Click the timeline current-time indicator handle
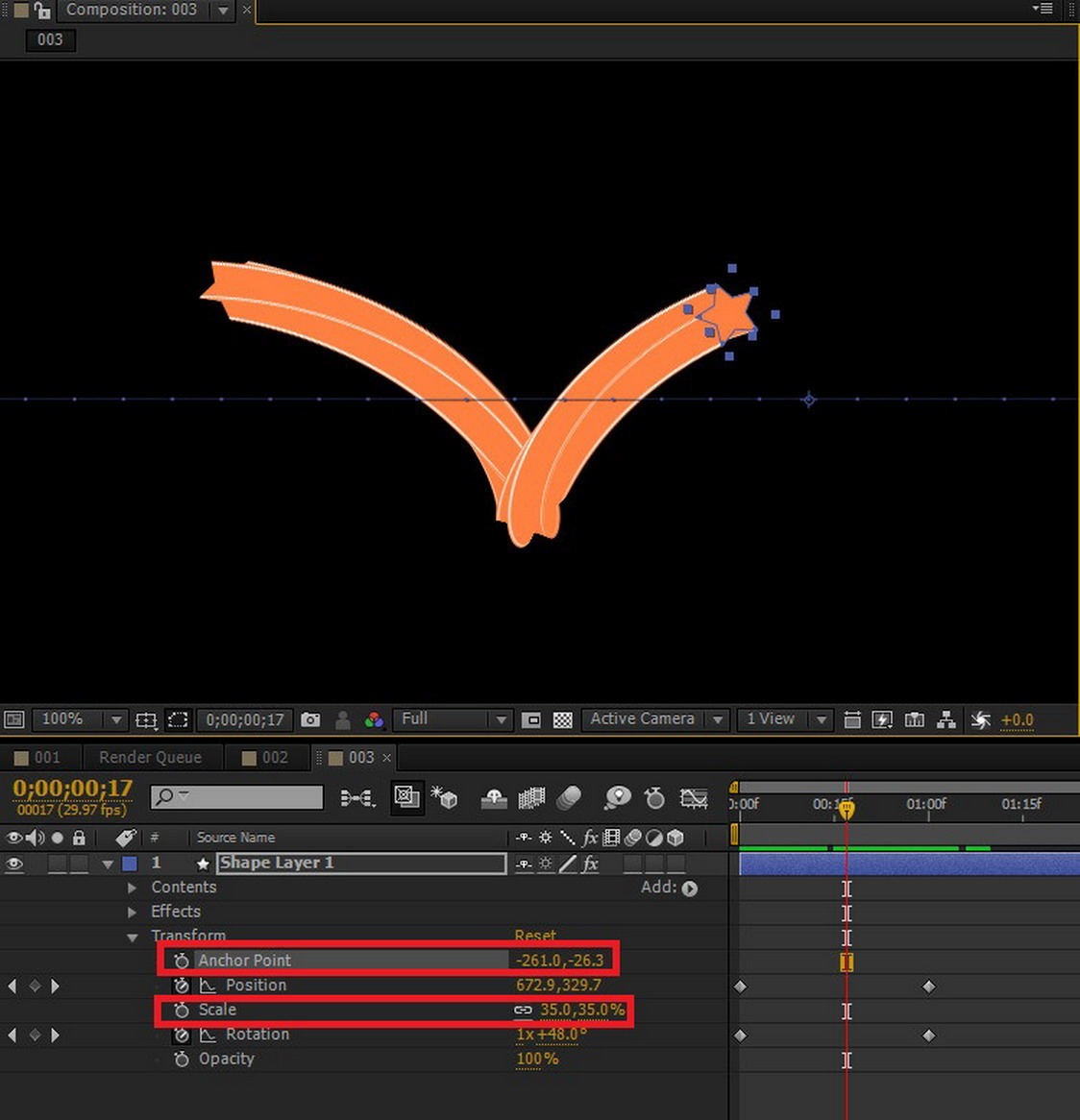Viewport: 1080px width, 1120px height. (x=847, y=810)
